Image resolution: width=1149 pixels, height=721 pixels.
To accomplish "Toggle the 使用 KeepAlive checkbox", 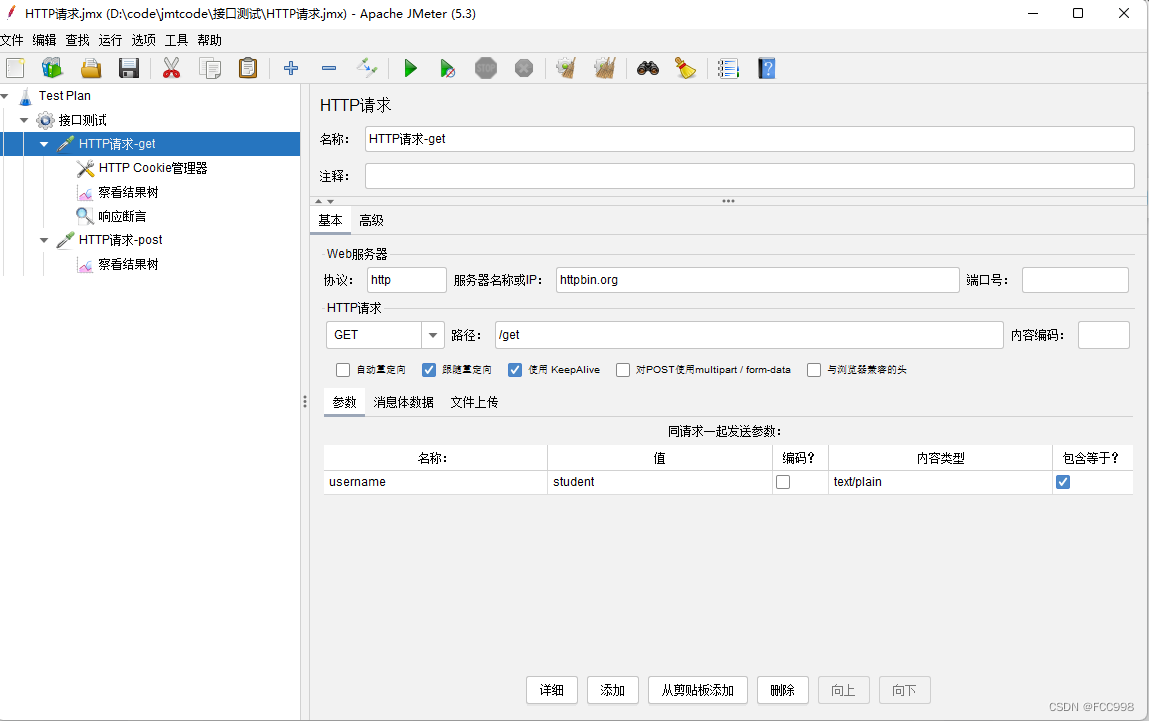I will point(515,370).
